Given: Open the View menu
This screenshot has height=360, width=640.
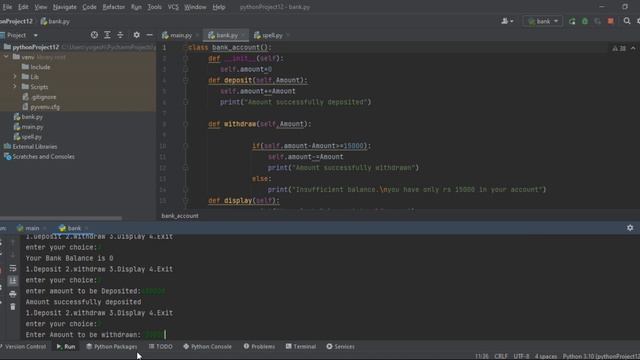Looking at the screenshot, I should [x=40, y=7].
